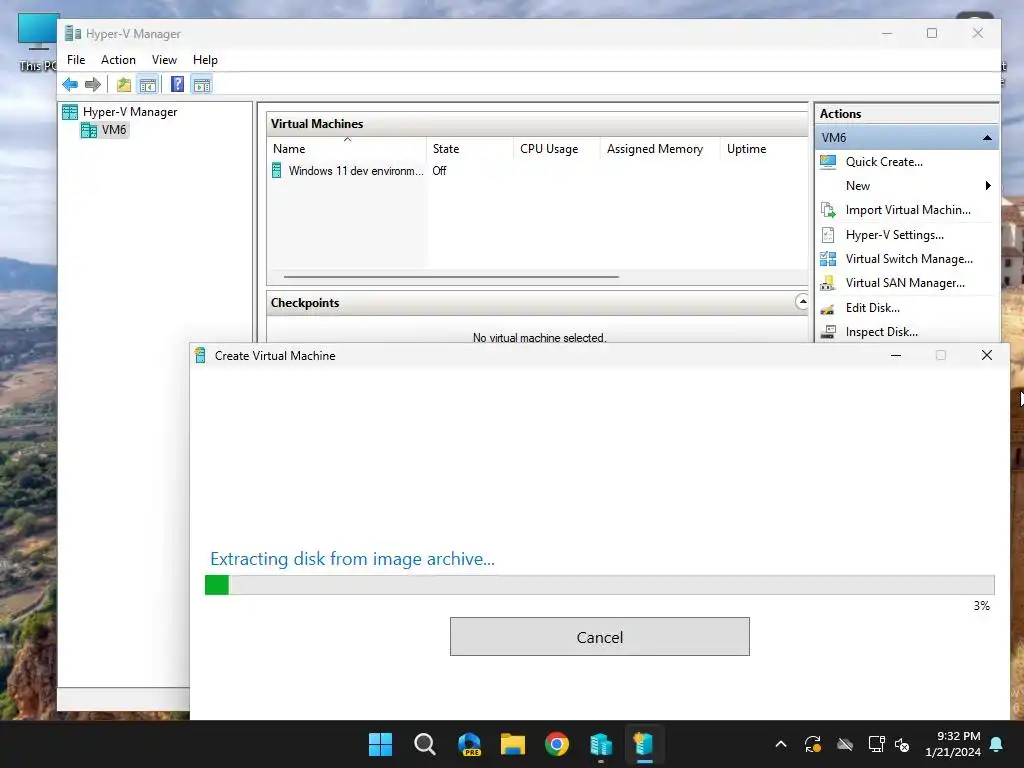Screen dimensions: 1024x768
Task: Open the View menu
Action: (164, 60)
